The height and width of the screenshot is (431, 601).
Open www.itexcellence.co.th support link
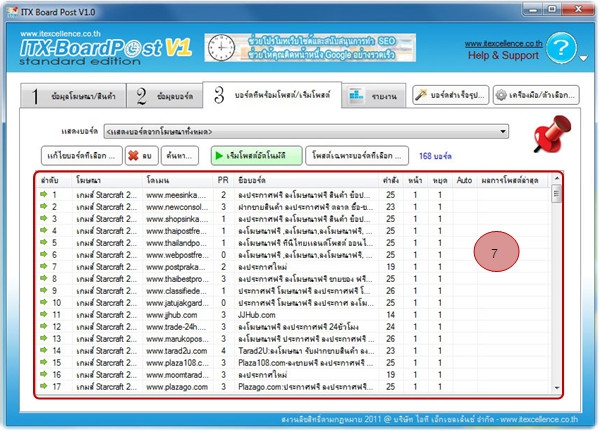pyautogui.click(x=503, y=44)
